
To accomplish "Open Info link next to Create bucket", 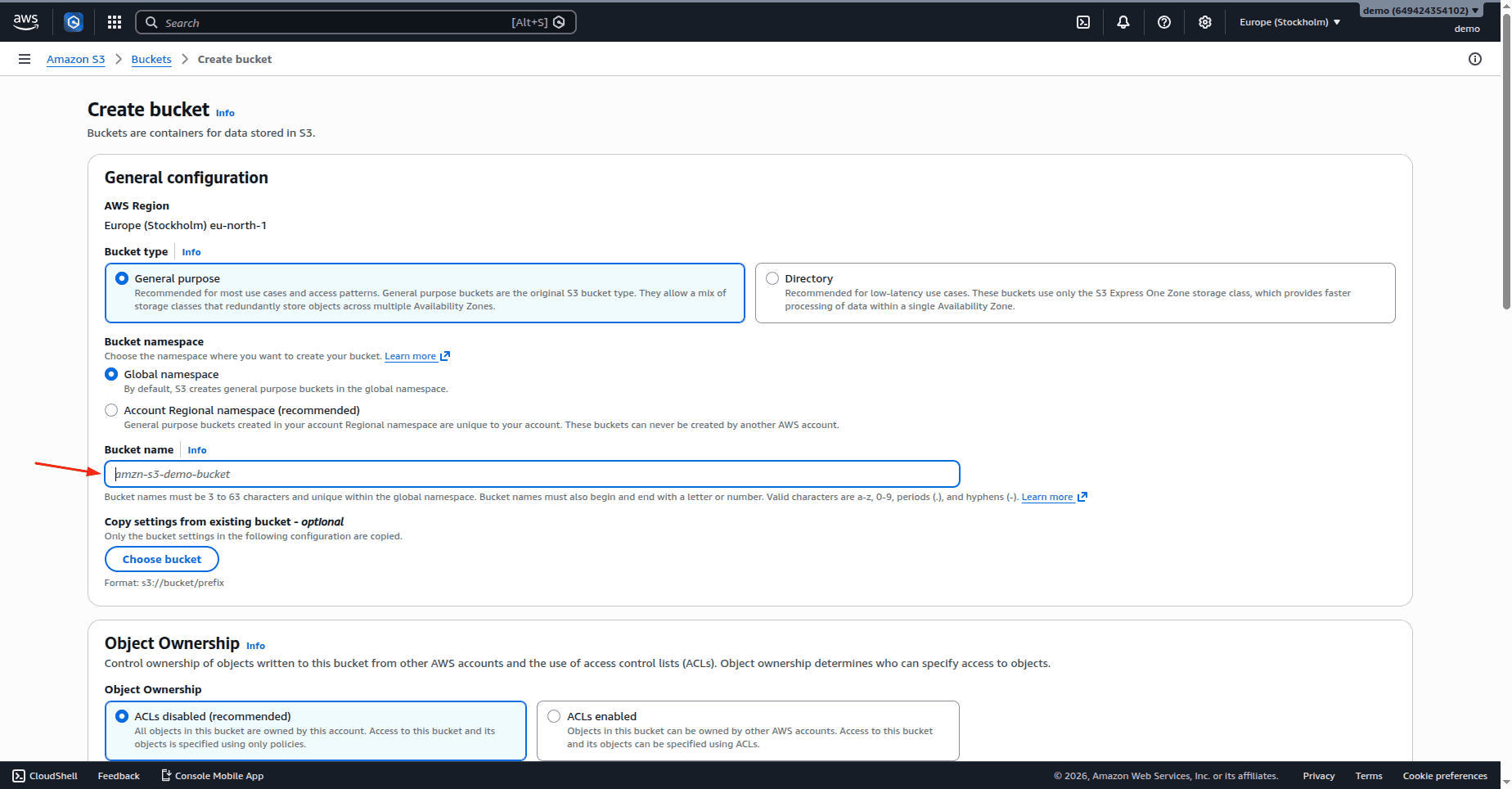I will pos(225,113).
